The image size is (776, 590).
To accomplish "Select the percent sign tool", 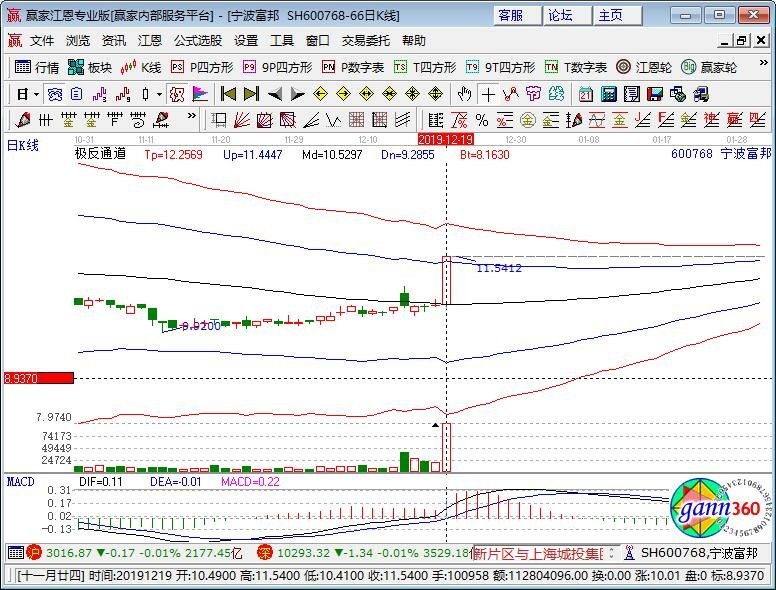I will coord(482,120).
